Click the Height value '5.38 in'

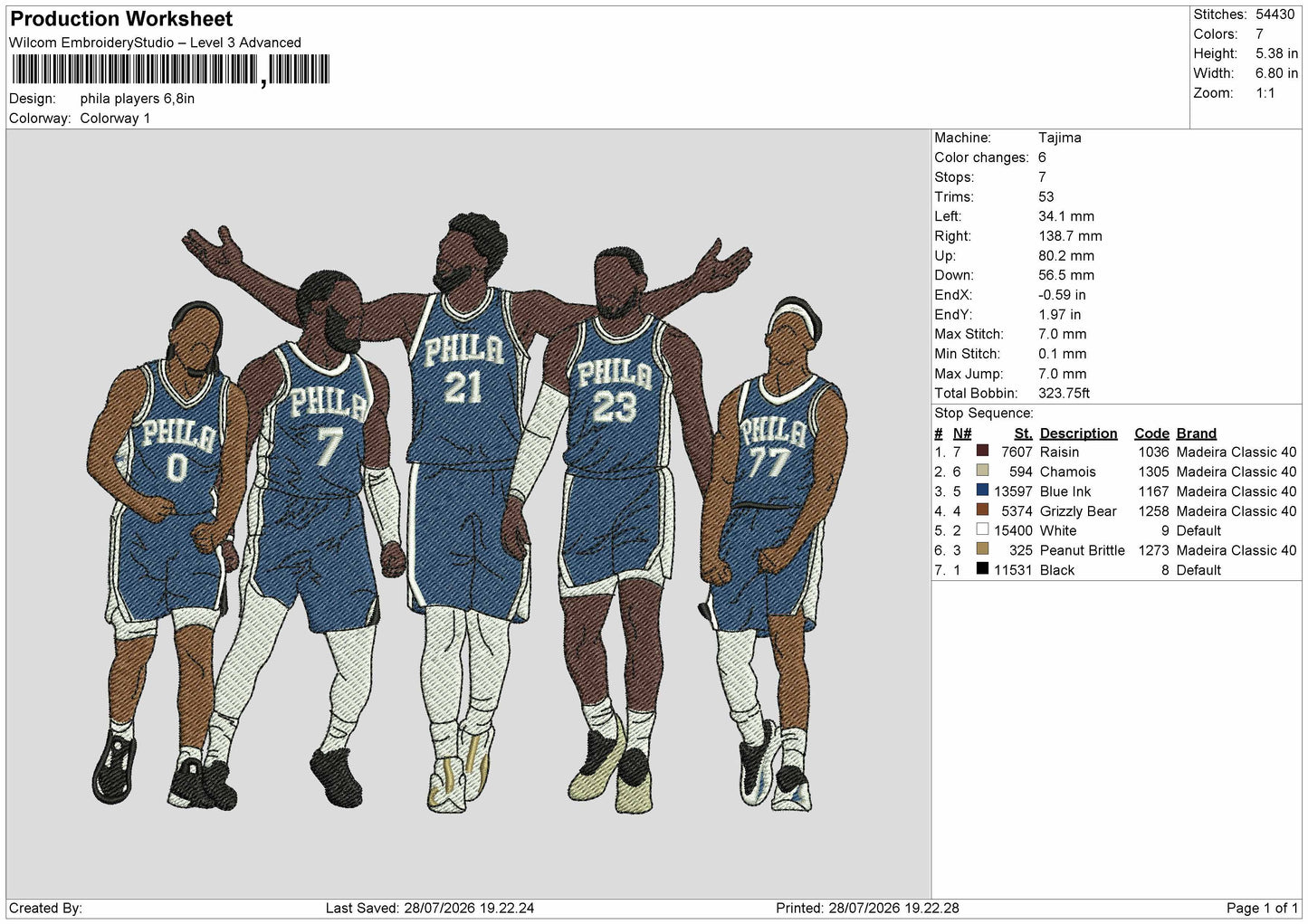pyautogui.click(x=1276, y=53)
